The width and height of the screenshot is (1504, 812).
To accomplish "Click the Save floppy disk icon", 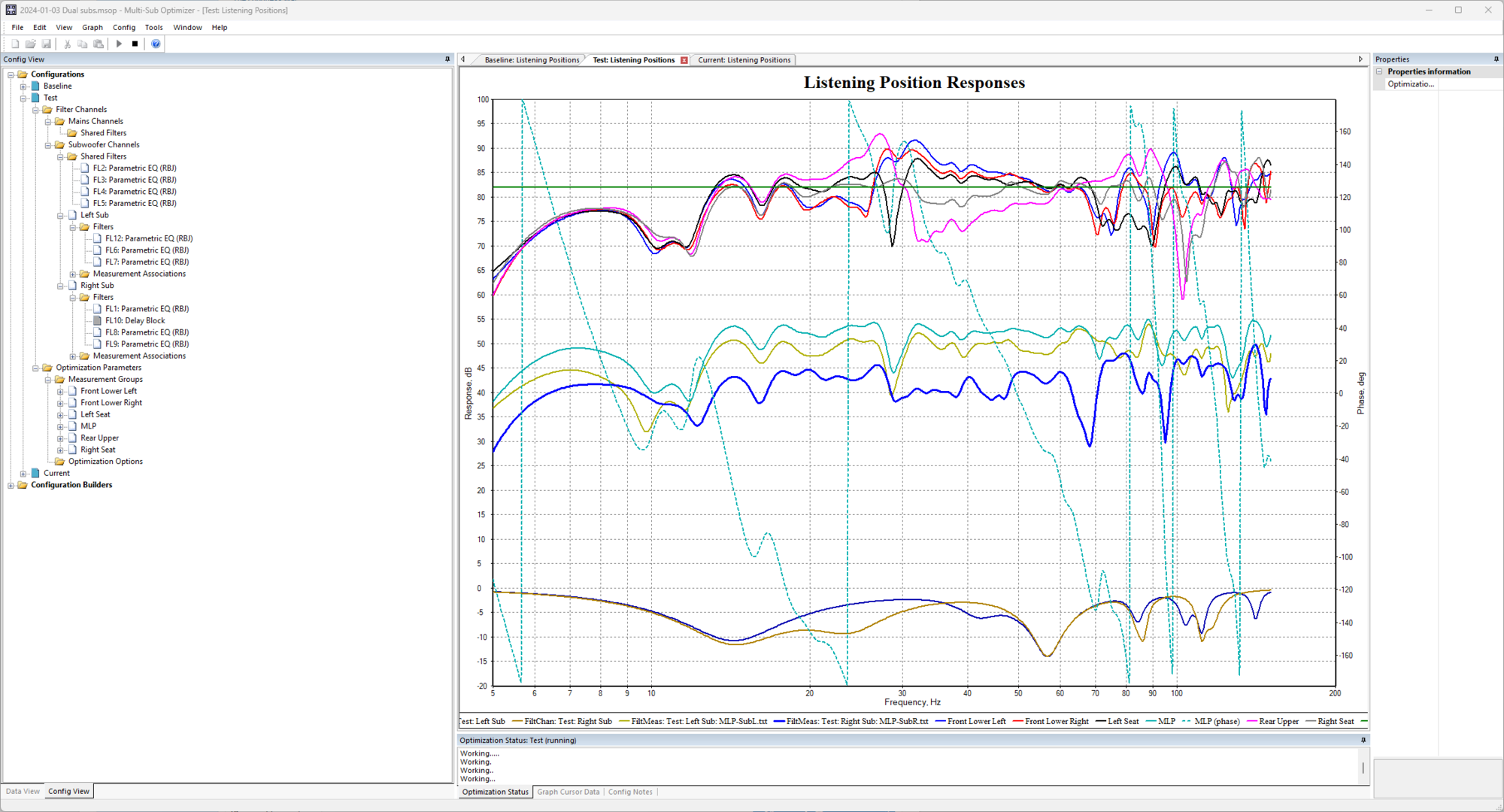I will [46, 44].
